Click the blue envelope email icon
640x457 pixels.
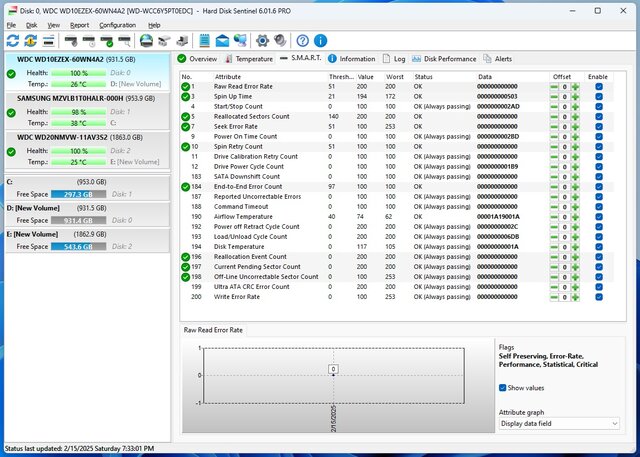pos(222,41)
